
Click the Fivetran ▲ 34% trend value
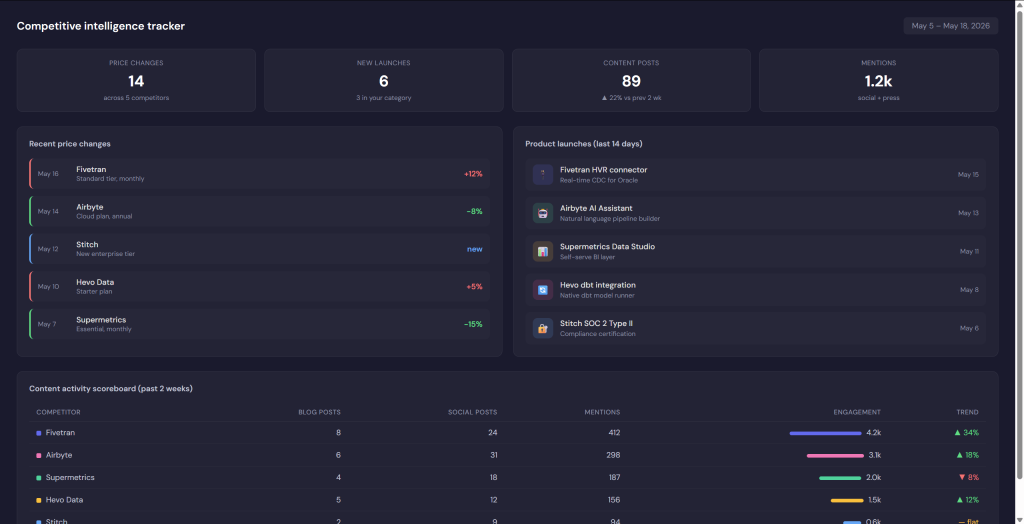pos(967,433)
